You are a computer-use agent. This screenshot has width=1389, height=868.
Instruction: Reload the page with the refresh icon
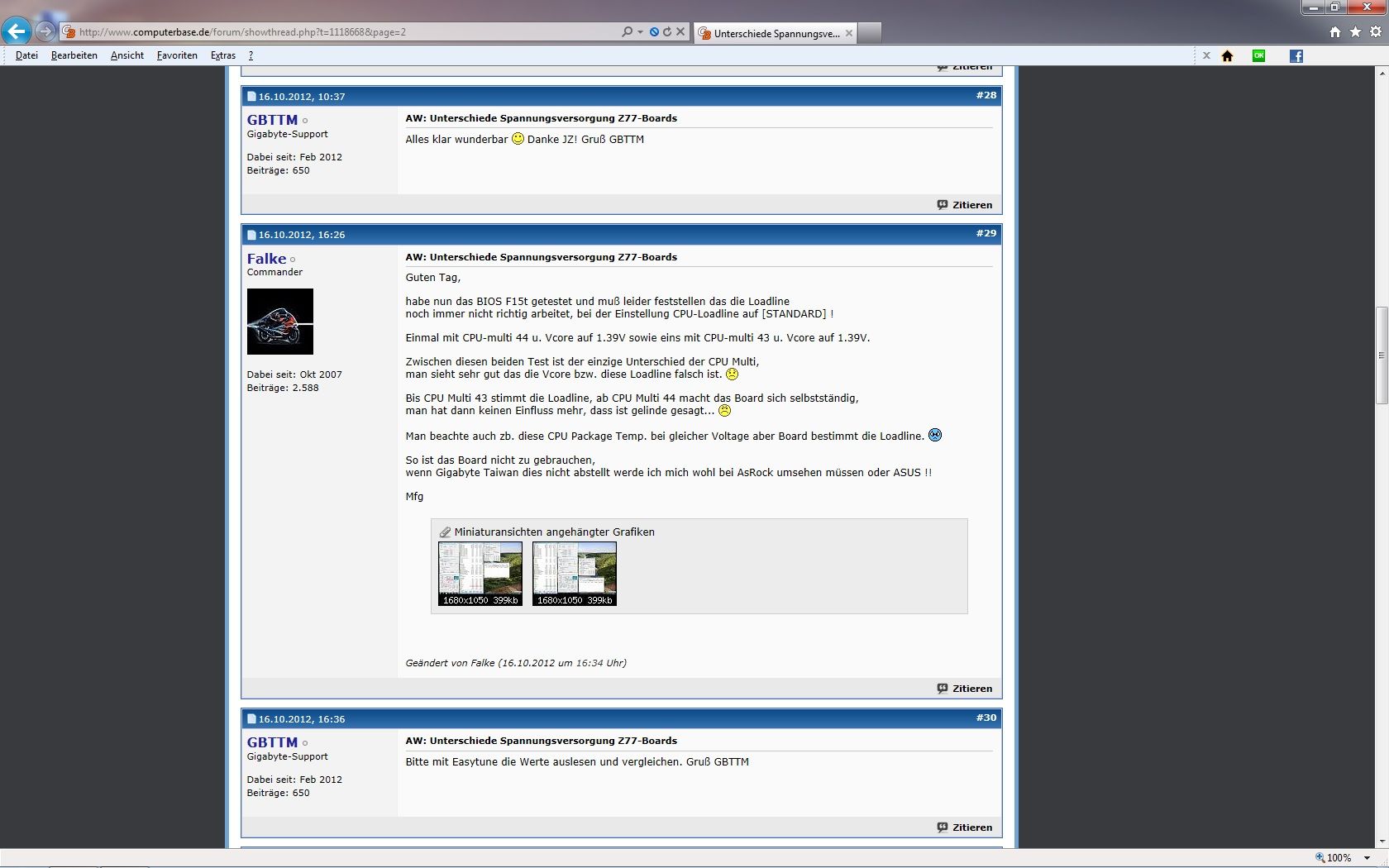(666, 31)
